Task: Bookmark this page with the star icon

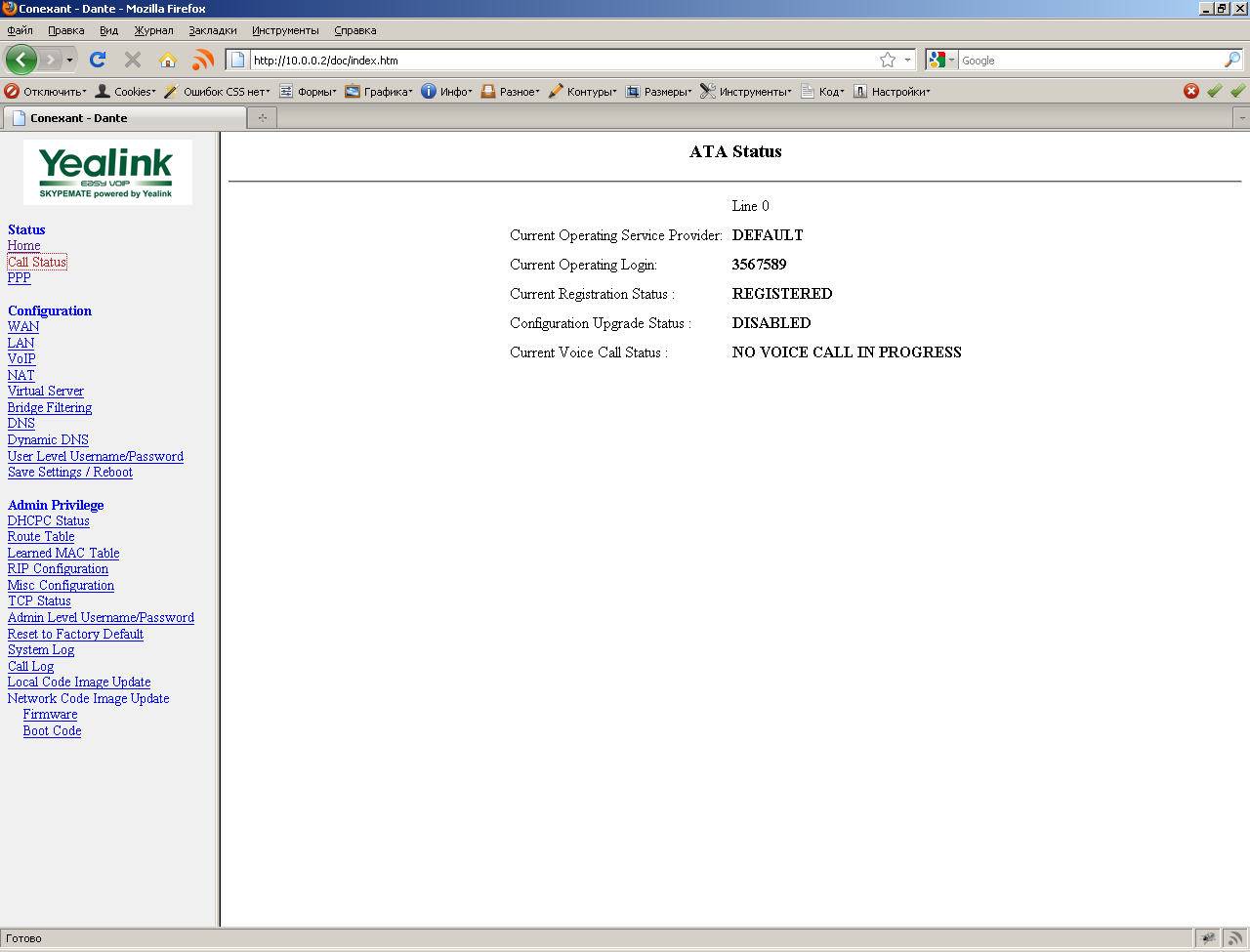Action: [x=888, y=60]
